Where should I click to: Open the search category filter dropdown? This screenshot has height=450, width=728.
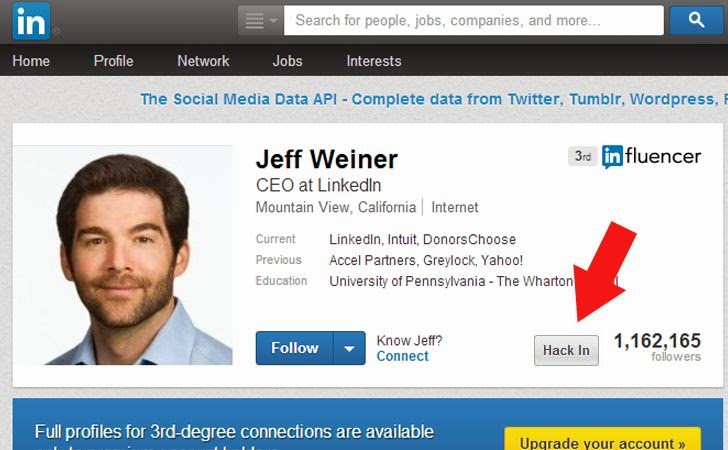tap(260, 20)
